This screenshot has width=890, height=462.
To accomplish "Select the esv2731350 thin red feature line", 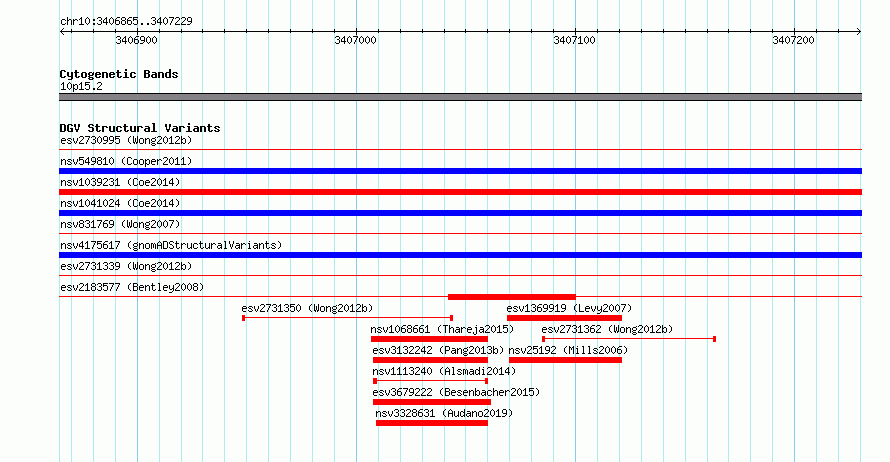I will 347,318.
